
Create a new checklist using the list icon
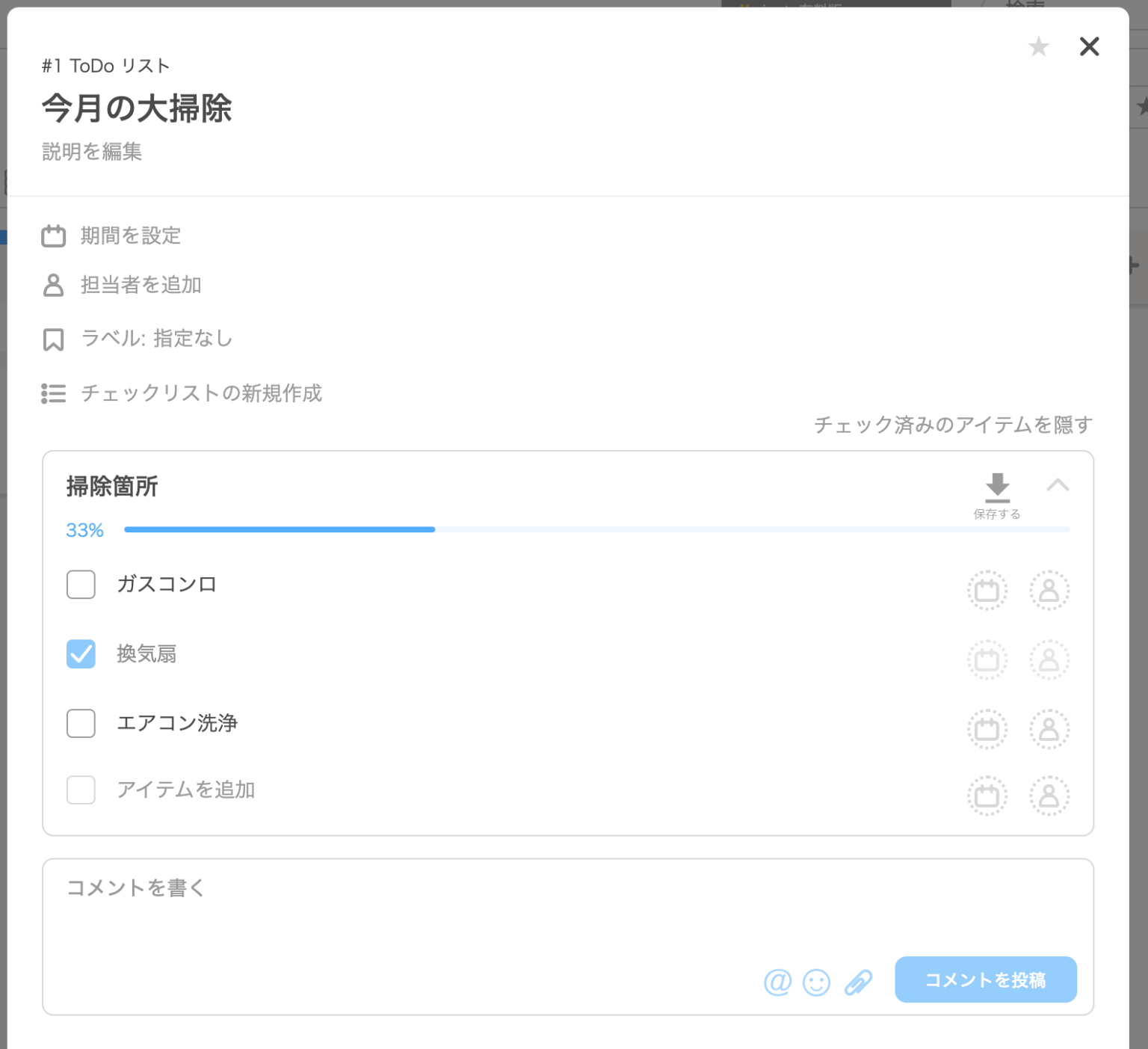(x=53, y=393)
